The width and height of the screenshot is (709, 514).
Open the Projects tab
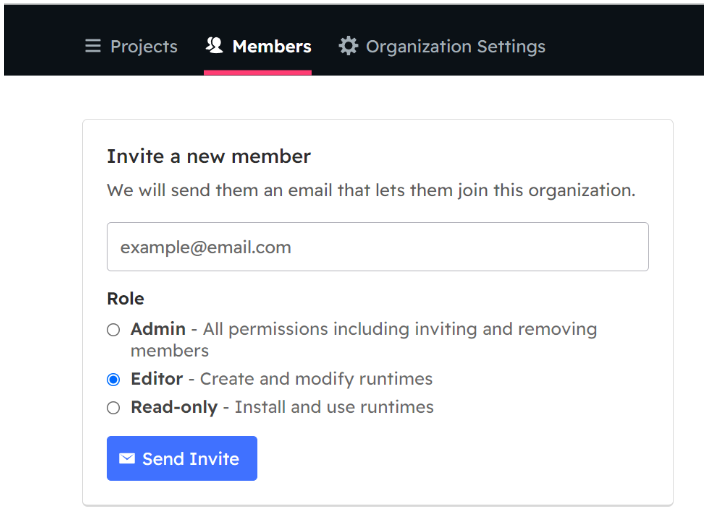point(131,46)
